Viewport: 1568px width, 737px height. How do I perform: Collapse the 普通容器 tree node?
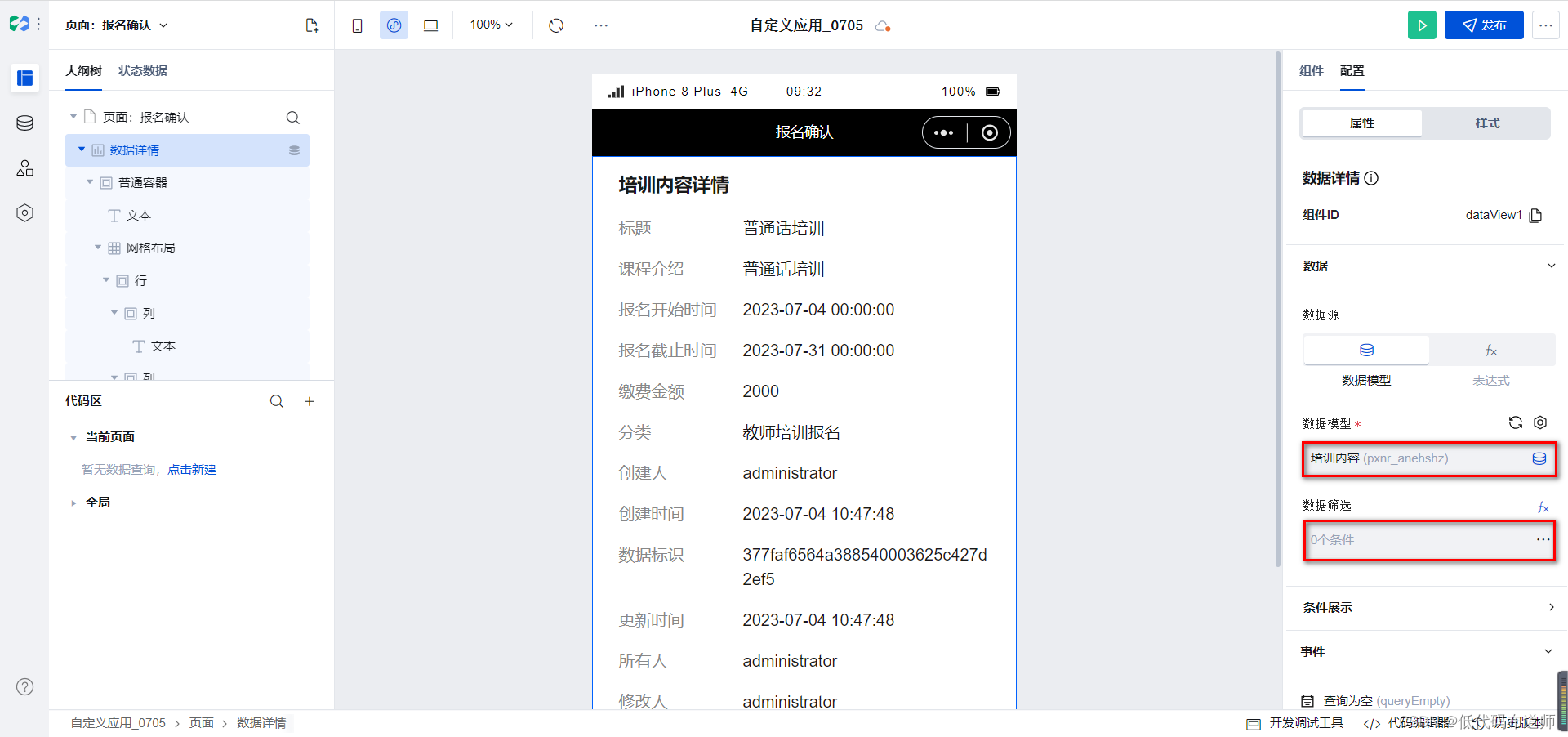90,182
